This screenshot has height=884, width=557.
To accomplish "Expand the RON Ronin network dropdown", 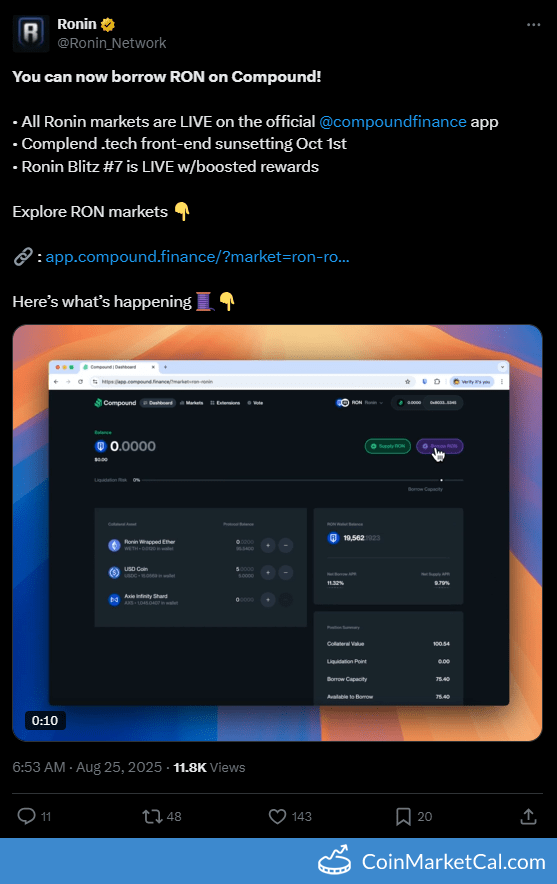I will (x=360, y=403).
